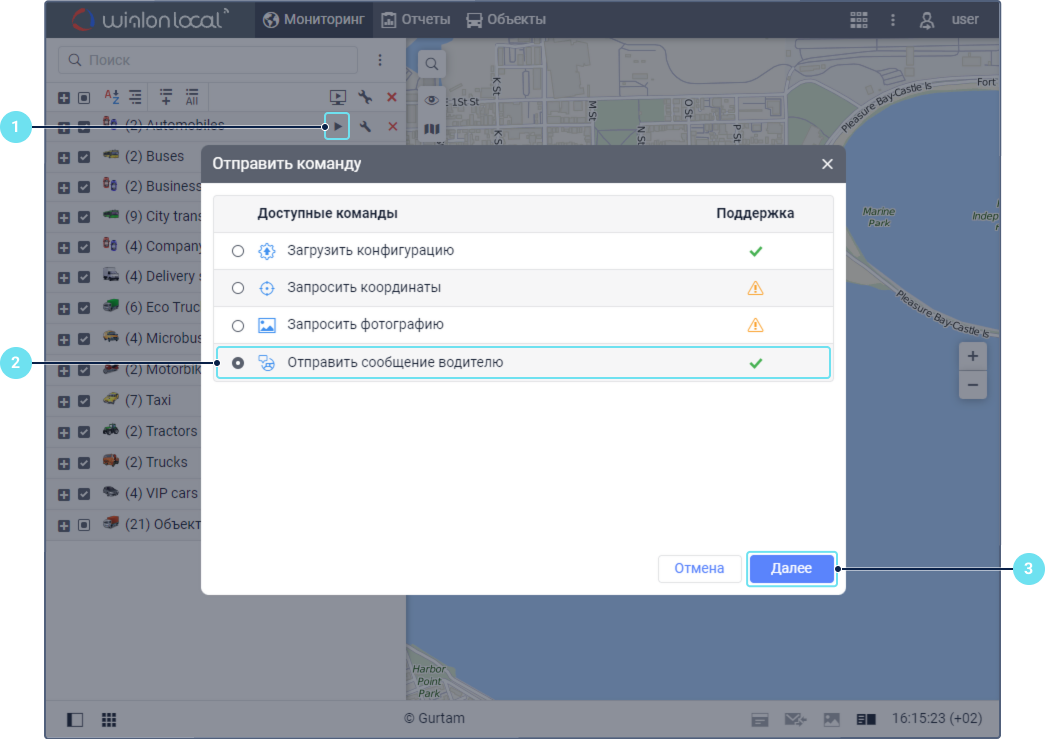Screen dimensions: 1045x739
Task: Uncheck the Taxi group checkbox
Action: tap(84, 401)
